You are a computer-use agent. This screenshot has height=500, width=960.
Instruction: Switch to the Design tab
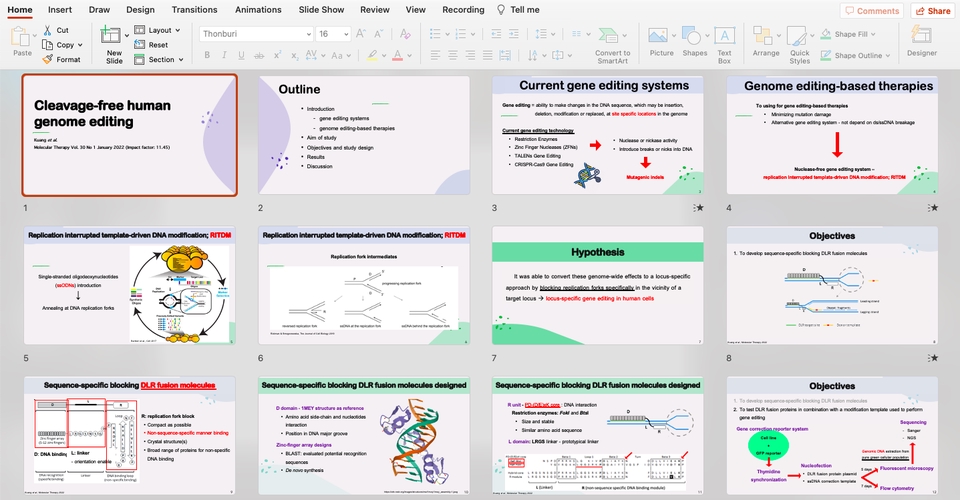tap(140, 10)
